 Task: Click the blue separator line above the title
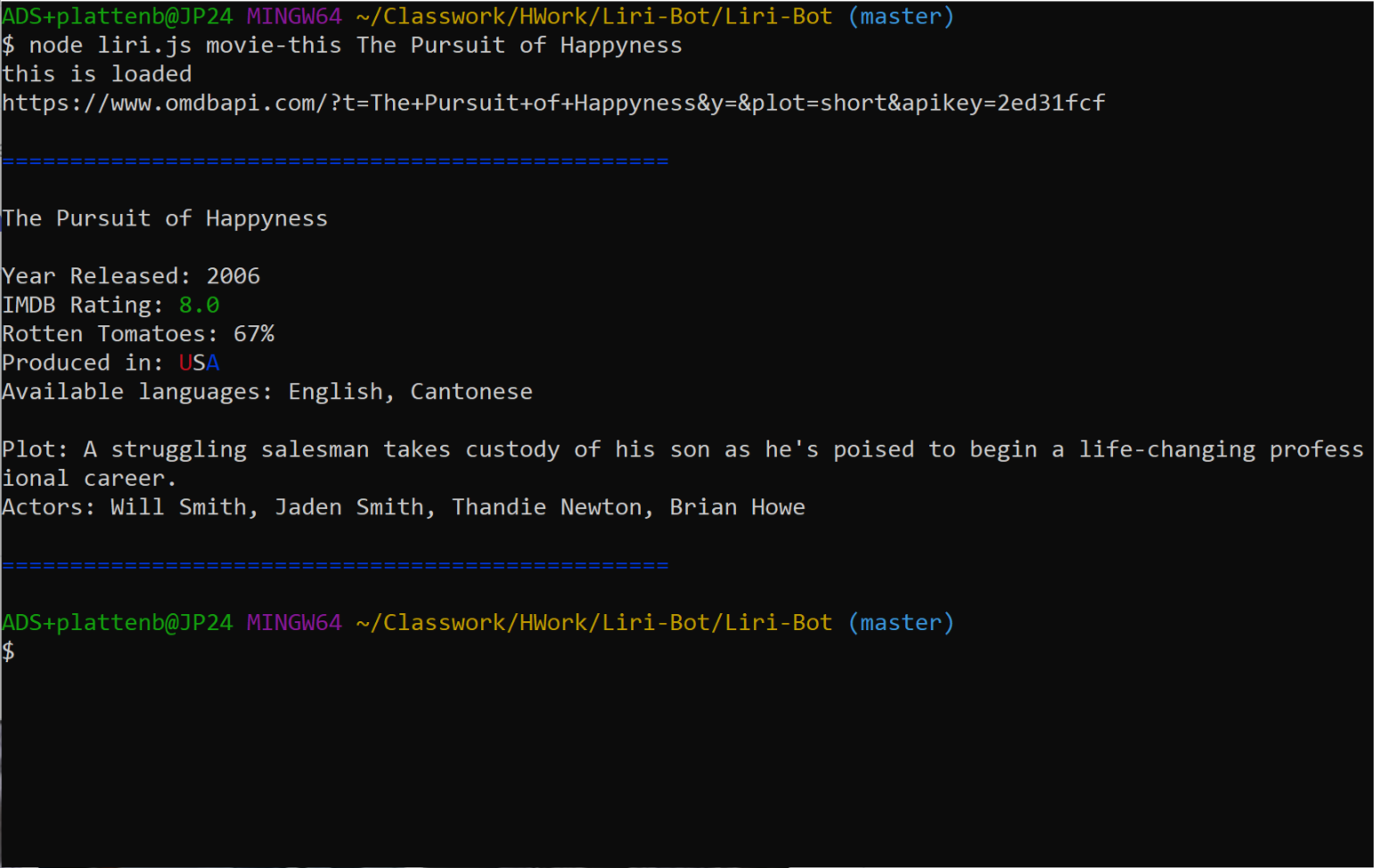[x=334, y=160]
